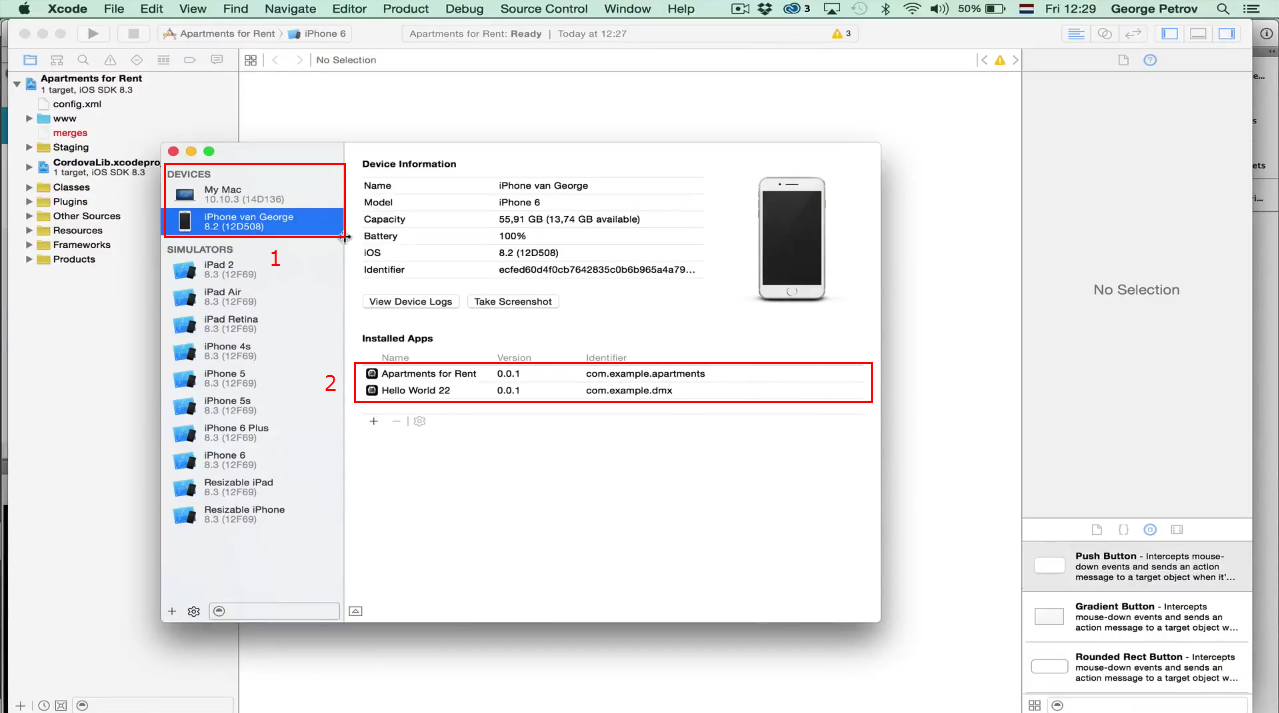Open the media library filmstrip icon

[x=1177, y=529]
